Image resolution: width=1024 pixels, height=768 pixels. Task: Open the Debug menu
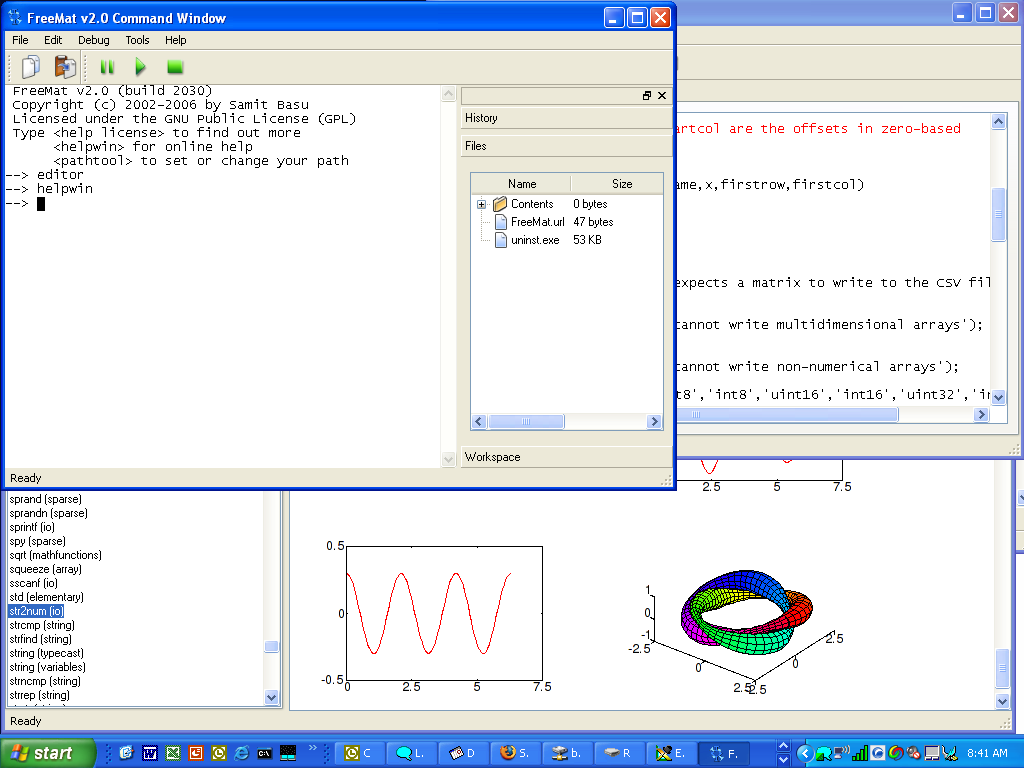click(93, 40)
